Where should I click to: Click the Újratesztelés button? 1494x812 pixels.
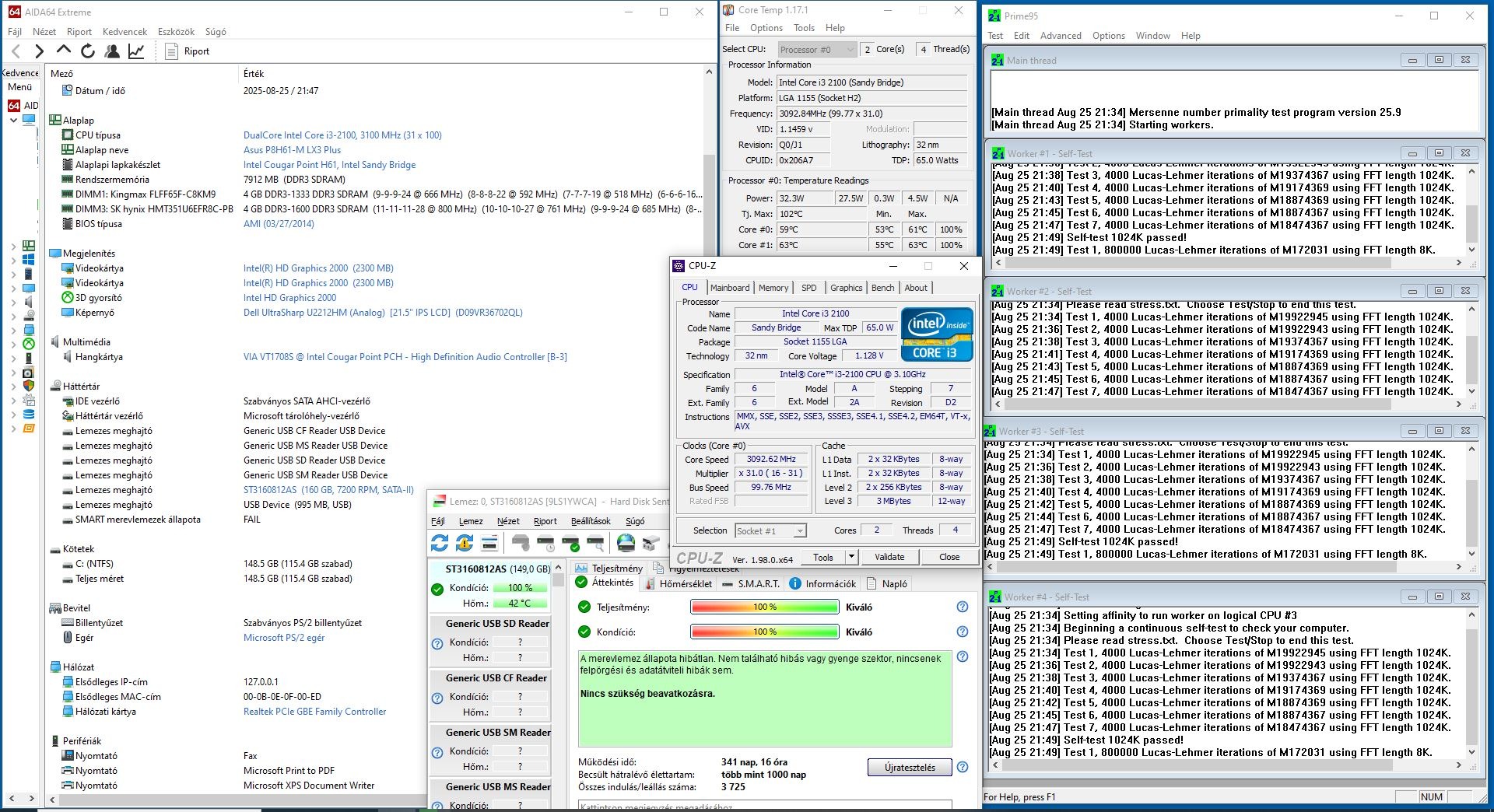pos(909,768)
